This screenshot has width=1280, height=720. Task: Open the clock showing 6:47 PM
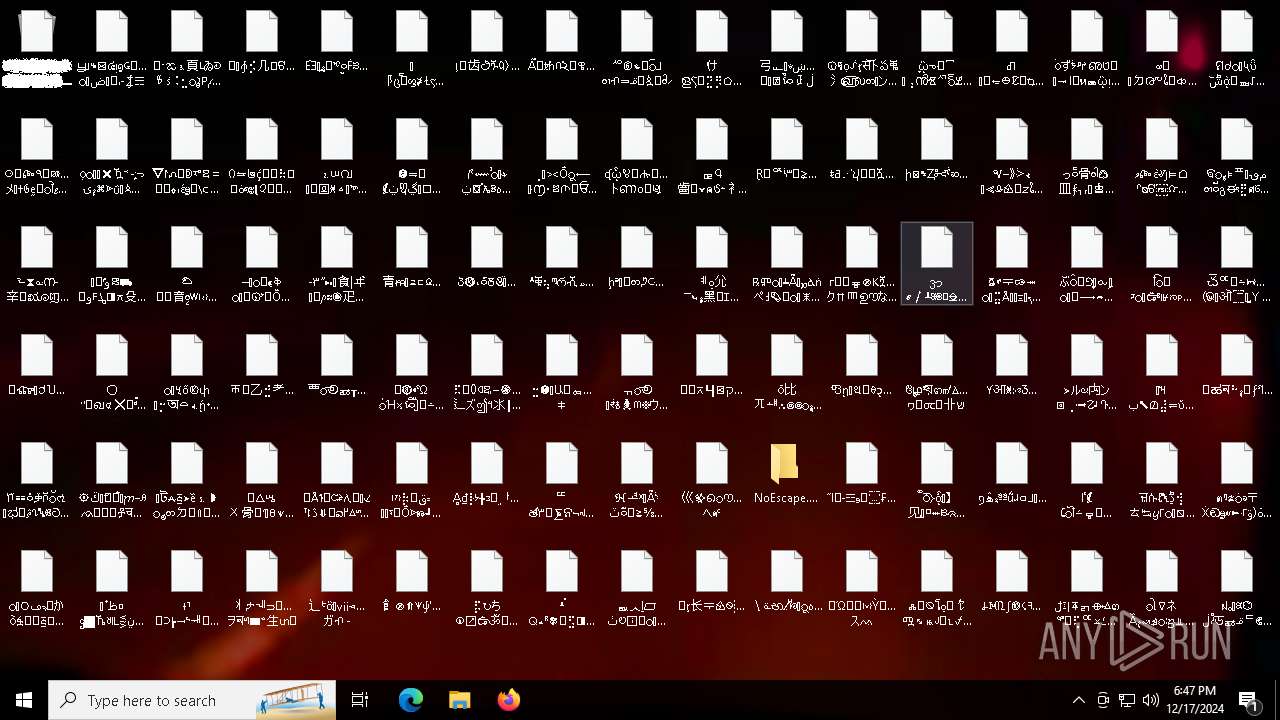1194,700
